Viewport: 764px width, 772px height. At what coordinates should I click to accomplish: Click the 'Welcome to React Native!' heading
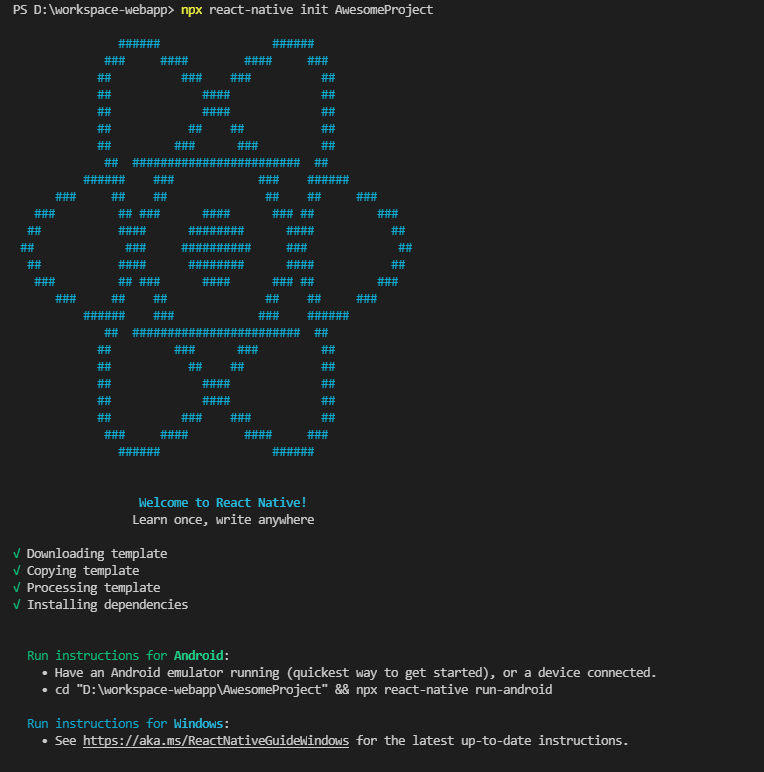[223, 503]
